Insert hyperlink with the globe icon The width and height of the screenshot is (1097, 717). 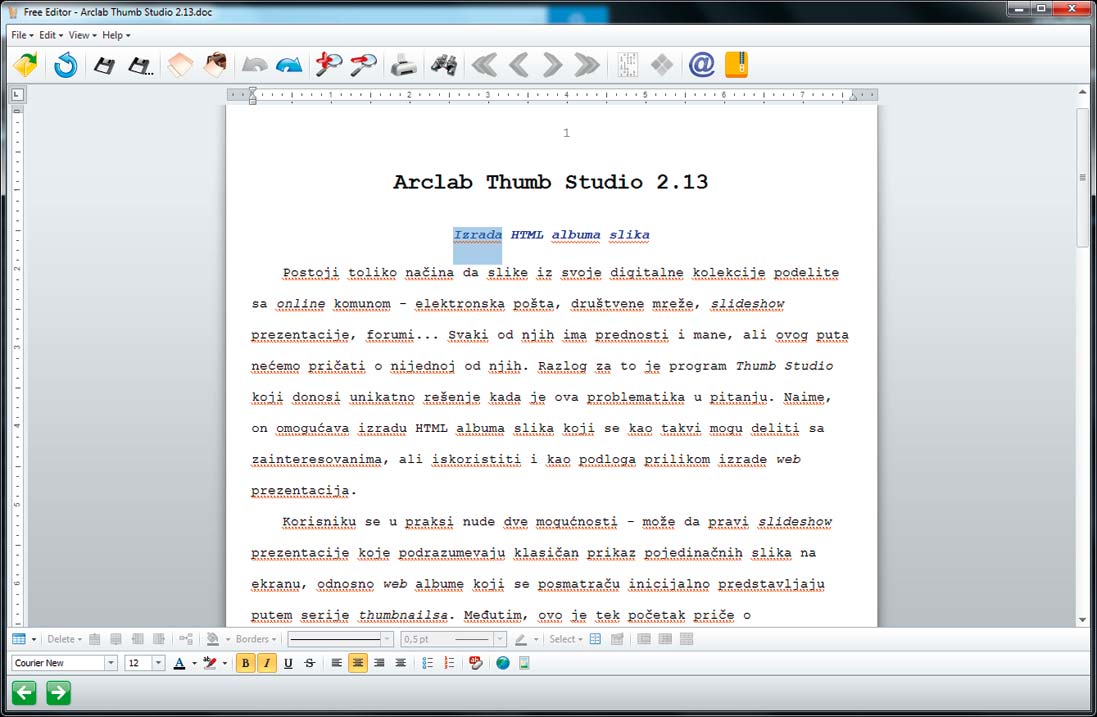[x=502, y=662]
